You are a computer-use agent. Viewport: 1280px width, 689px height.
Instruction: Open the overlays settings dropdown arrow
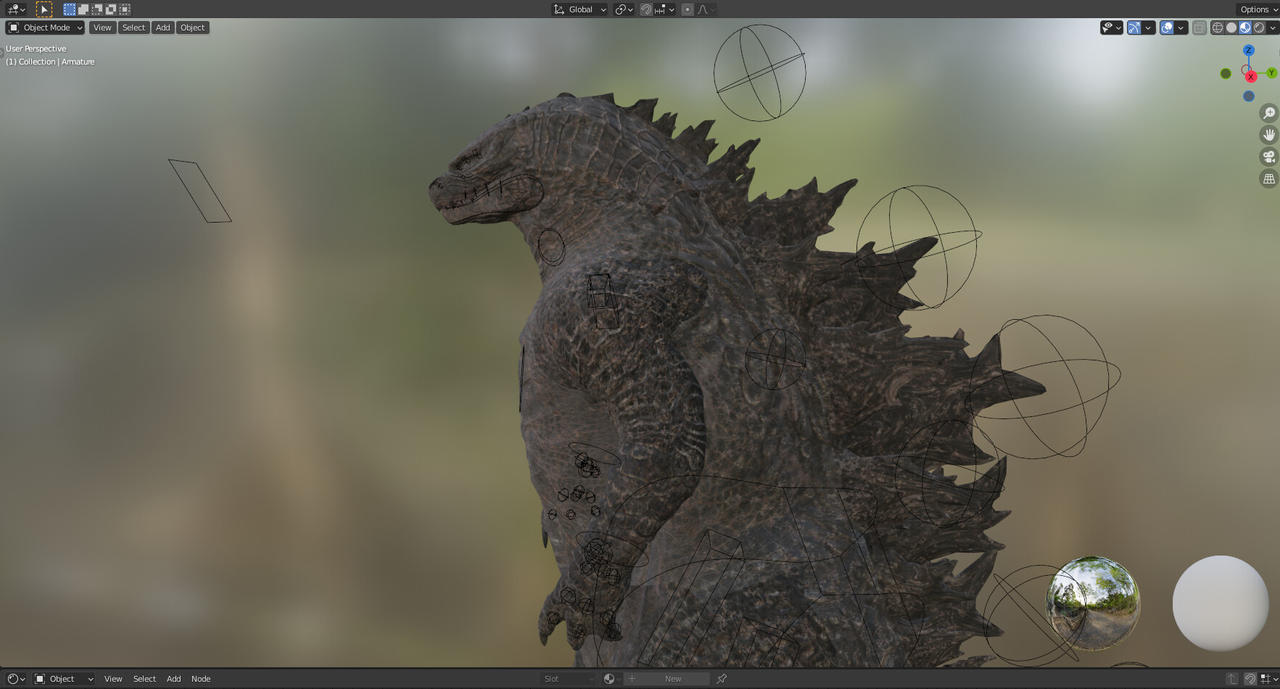point(1182,27)
